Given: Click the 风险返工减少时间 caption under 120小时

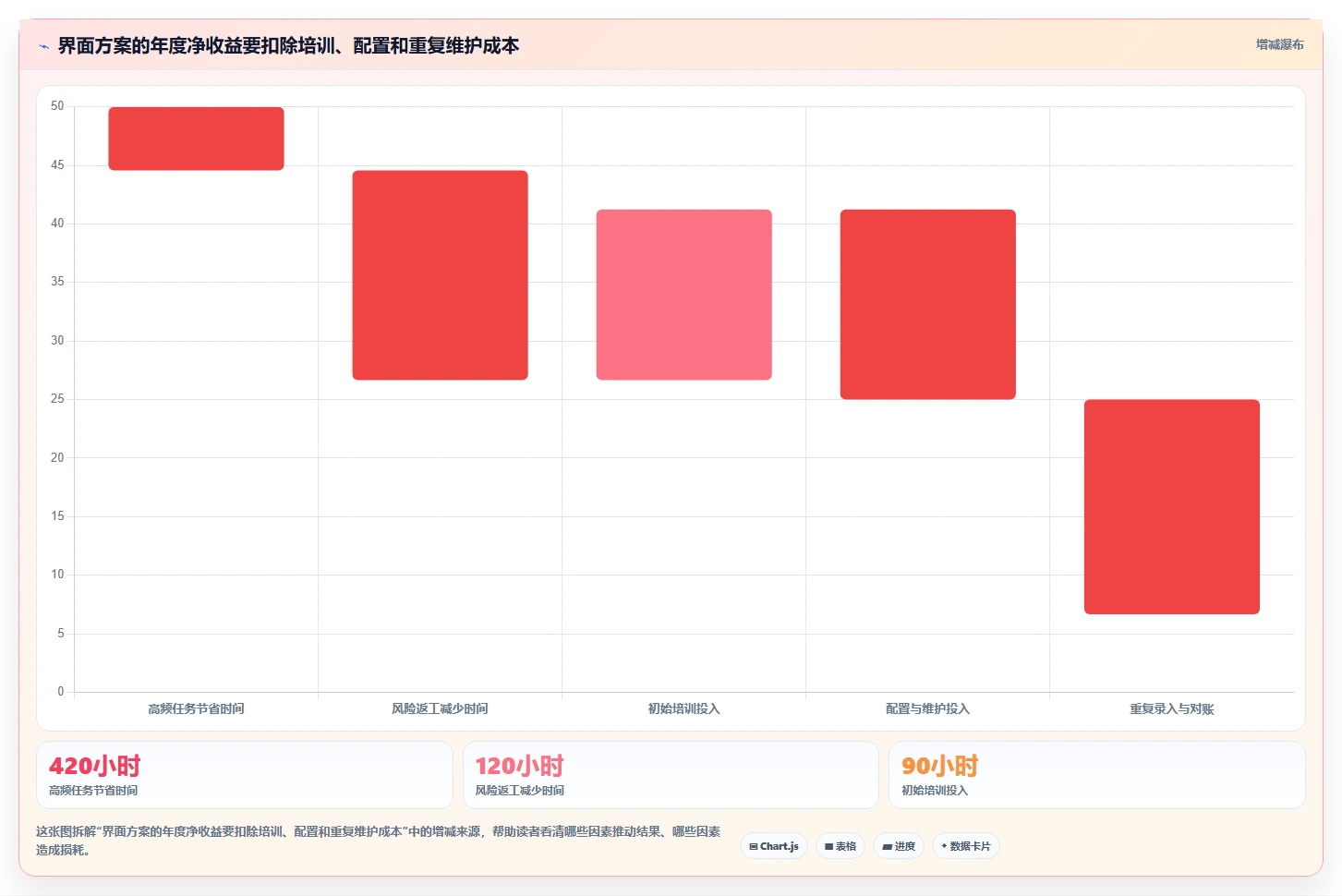Looking at the screenshot, I should pyautogui.click(x=520, y=791).
